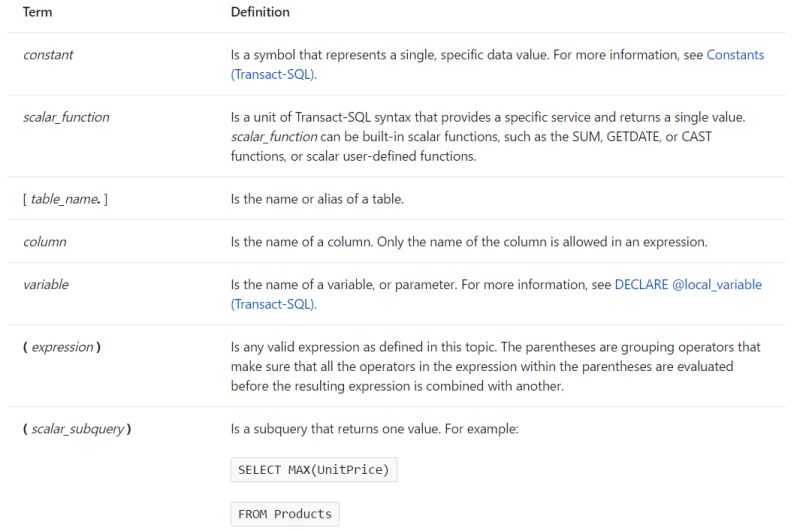Select "scalar_function" in the Term column
The image size is (800, 531).
point(66,117)
